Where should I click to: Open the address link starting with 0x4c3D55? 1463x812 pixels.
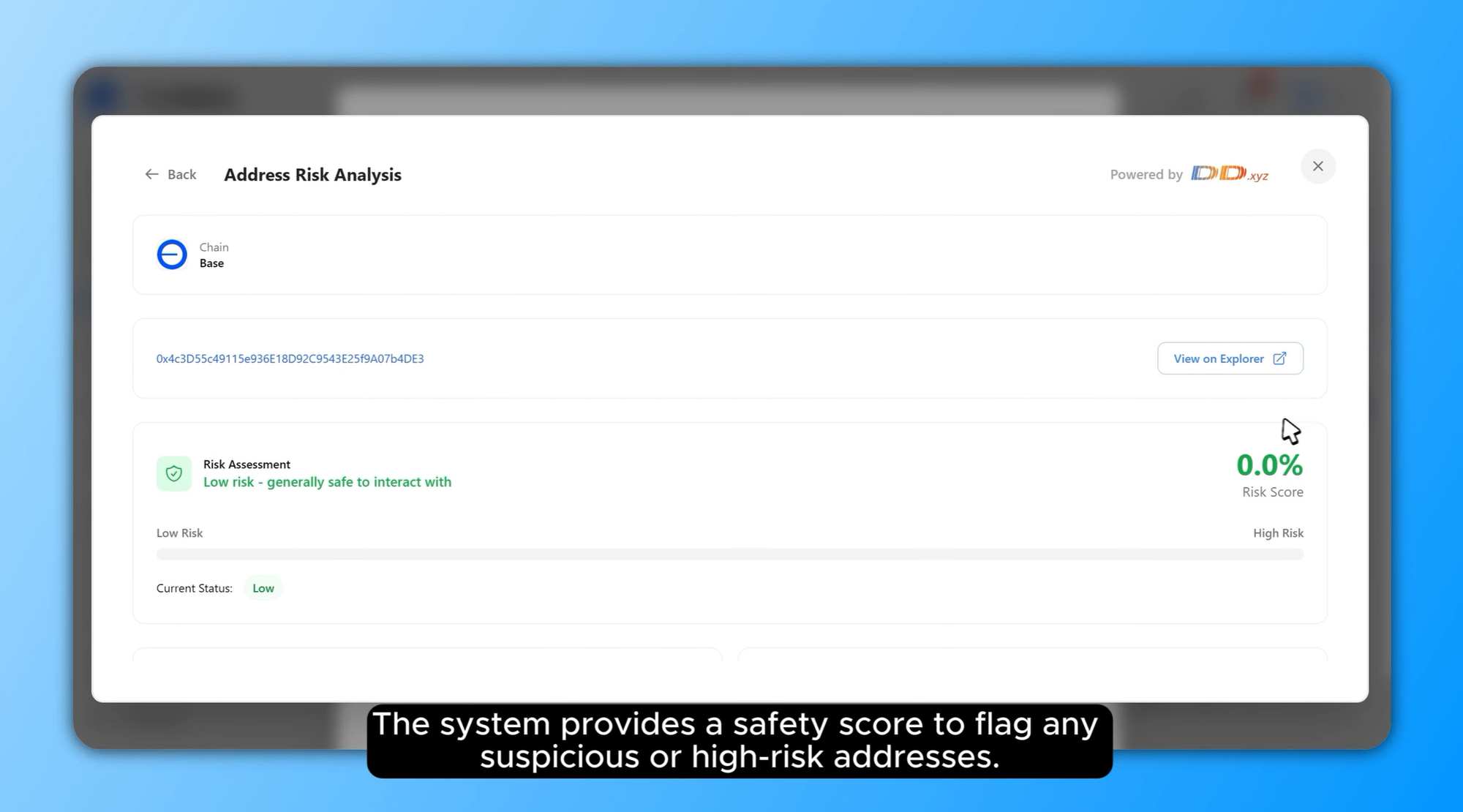pos(289,358)
